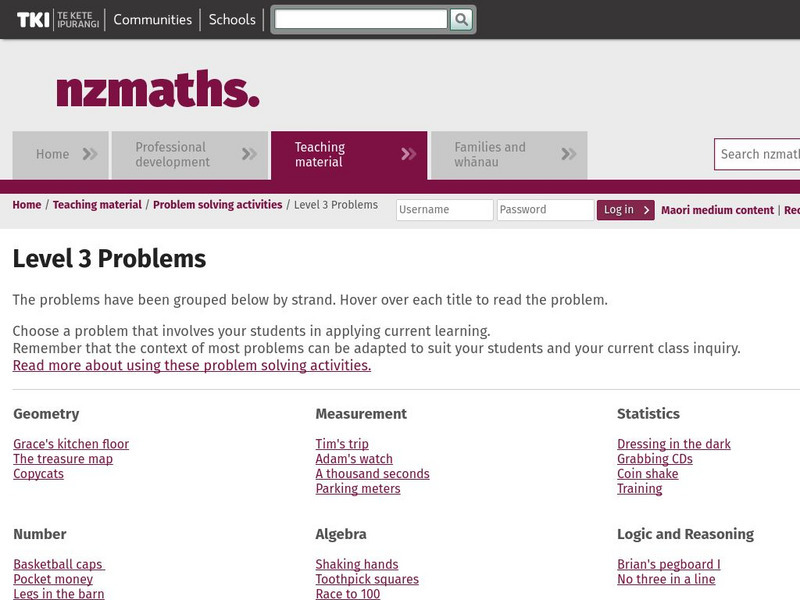Open the Professional development tab
This screenshot has width=800, height=600.
point(190,155)
